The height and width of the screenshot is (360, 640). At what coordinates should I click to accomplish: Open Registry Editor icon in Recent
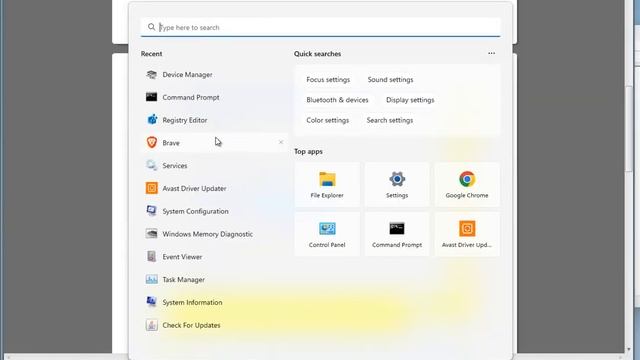(x=151, y=120)
